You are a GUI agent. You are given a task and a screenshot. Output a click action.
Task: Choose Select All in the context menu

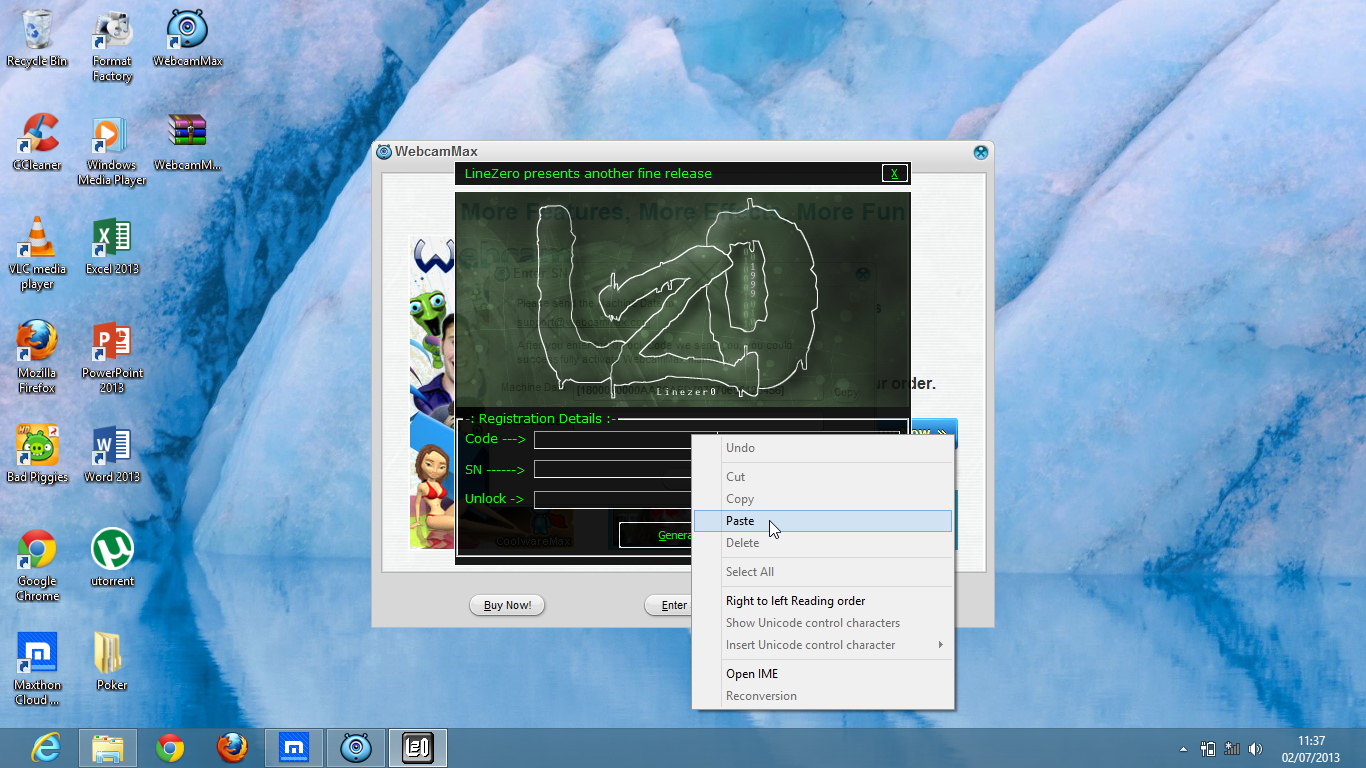823,572
